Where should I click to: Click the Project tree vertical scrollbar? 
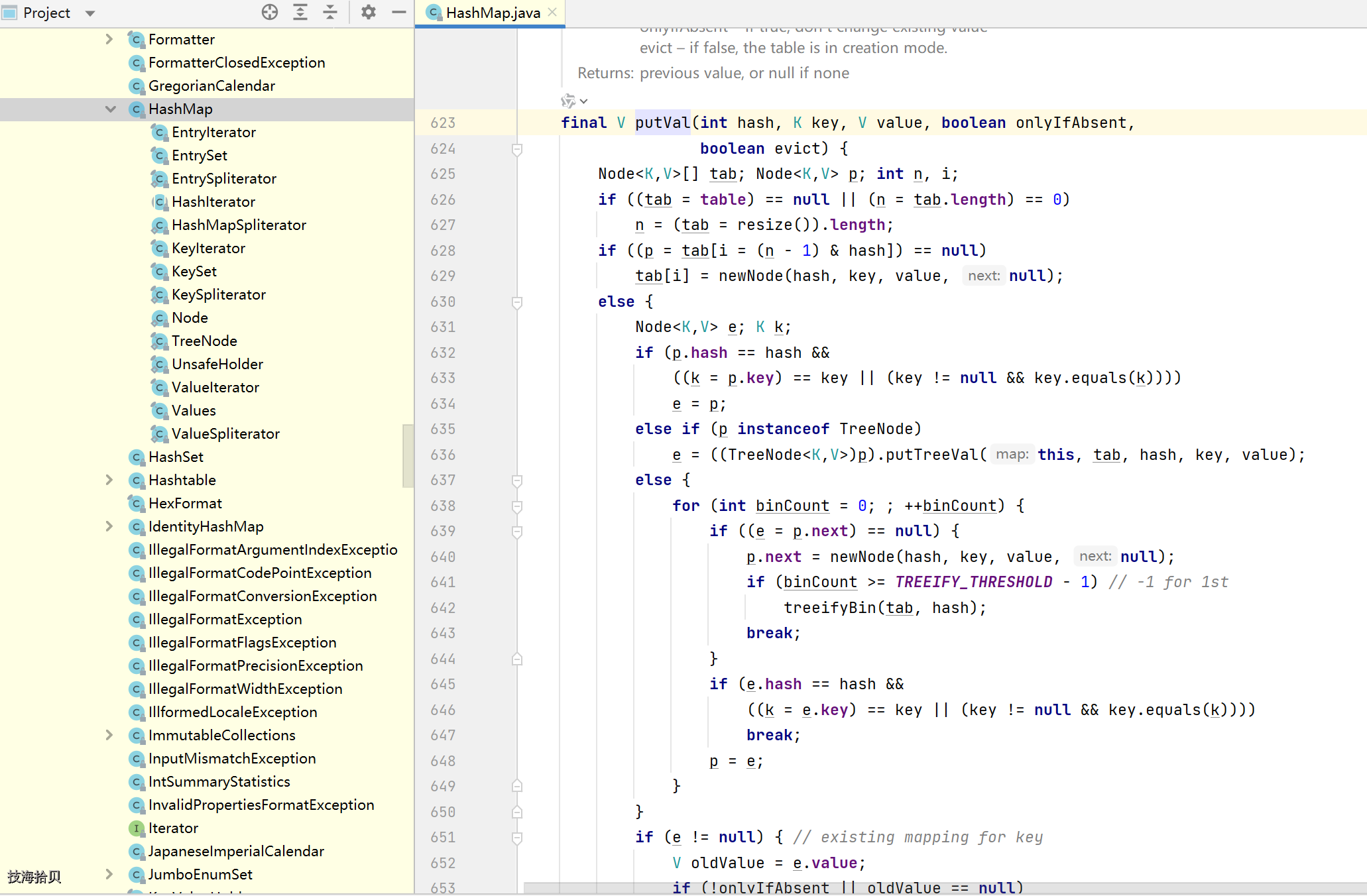pyautogui.click(x=408, y=456)
